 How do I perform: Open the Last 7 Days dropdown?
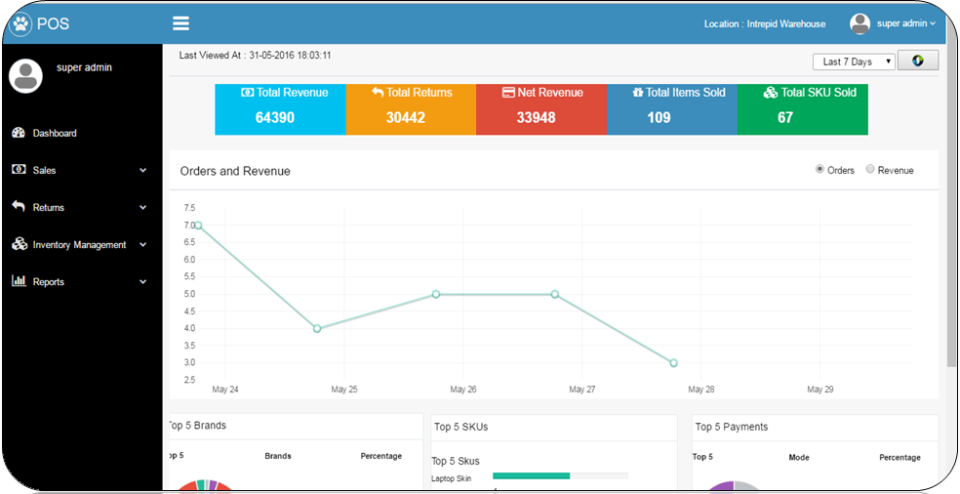click(x=854, y=62)
